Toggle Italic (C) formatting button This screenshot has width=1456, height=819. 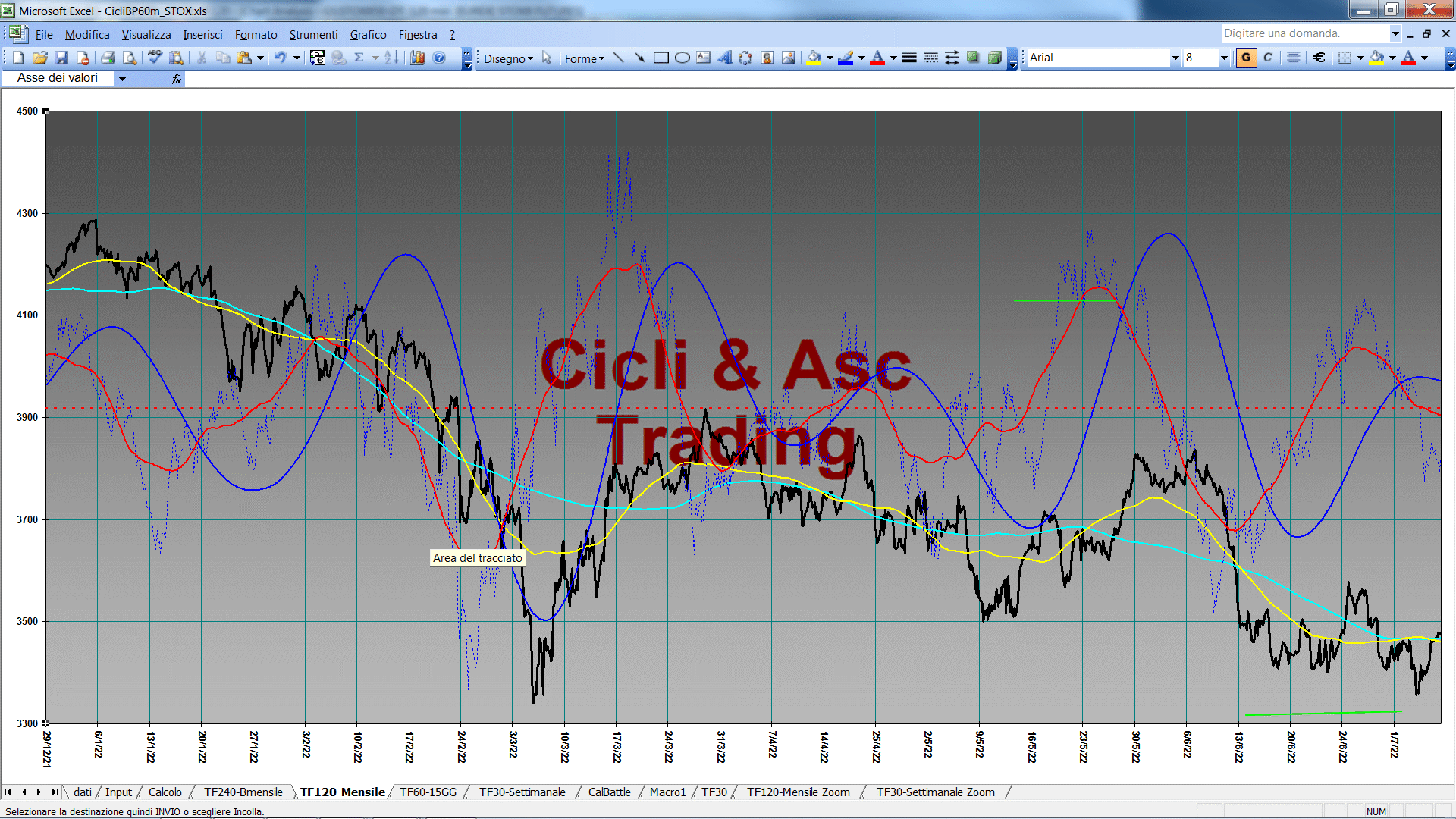click(1268, 58)
